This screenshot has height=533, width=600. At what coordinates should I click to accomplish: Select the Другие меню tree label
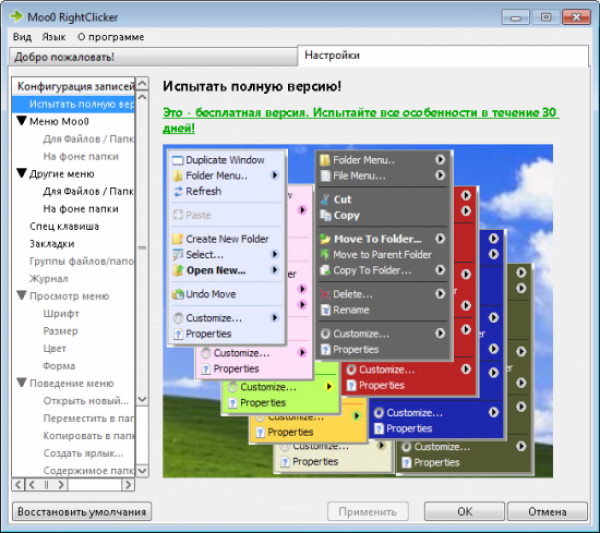tap(62, 174)
